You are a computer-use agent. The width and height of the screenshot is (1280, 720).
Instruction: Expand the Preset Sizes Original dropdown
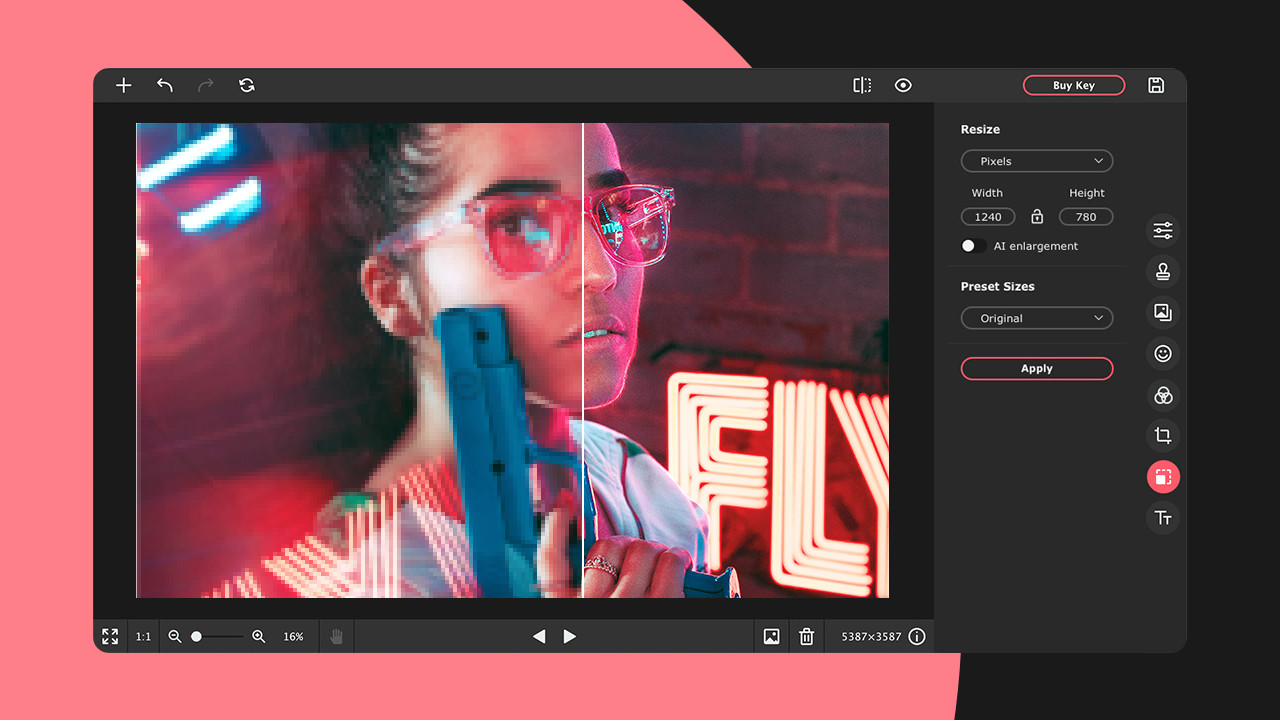click(1036, 319)
